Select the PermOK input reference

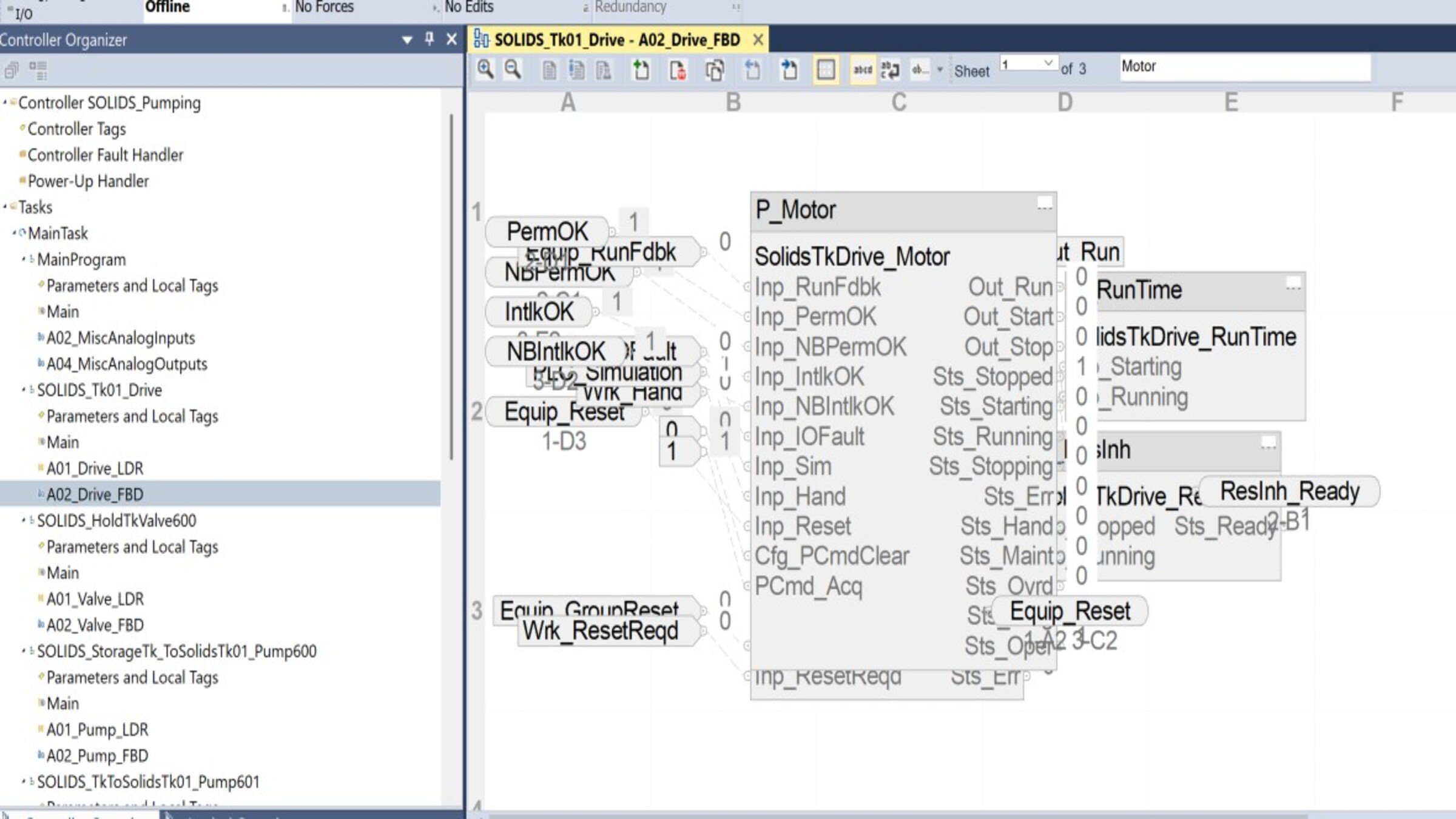point(547,231)
